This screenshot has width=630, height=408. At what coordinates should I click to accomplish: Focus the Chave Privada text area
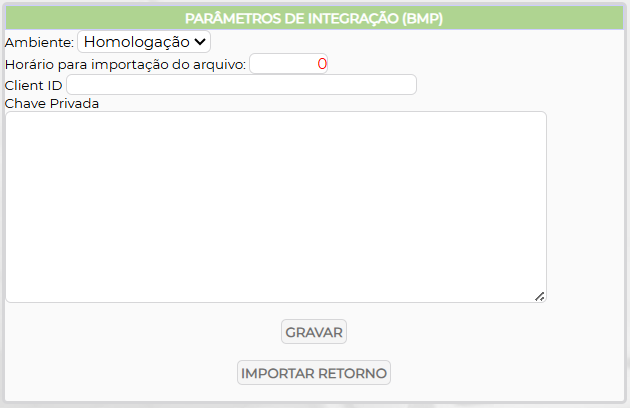(275, 206)
